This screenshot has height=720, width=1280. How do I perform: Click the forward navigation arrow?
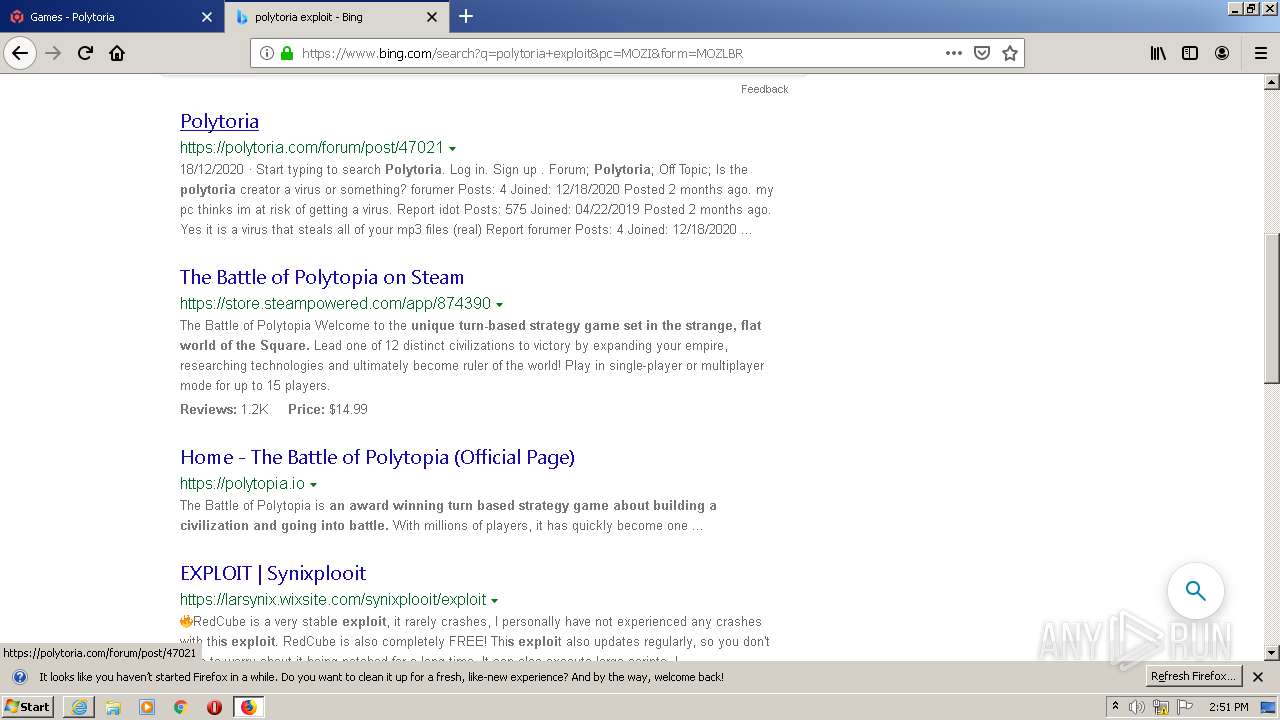(53, 53)
